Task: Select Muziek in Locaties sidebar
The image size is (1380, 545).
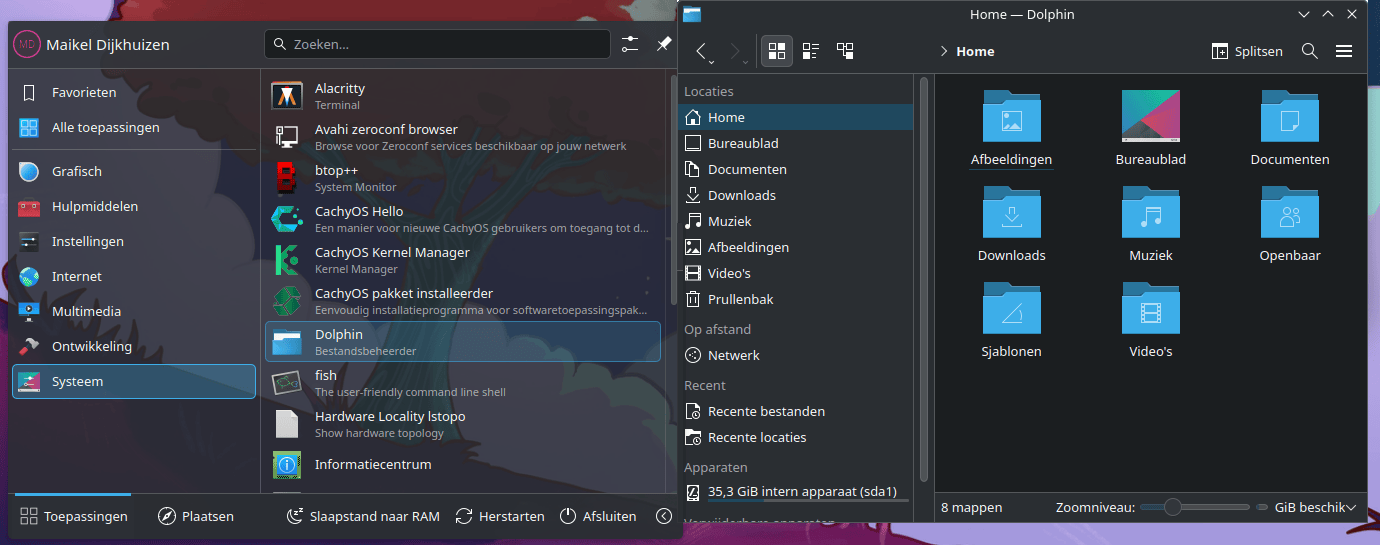Action: tap(796, 221)
